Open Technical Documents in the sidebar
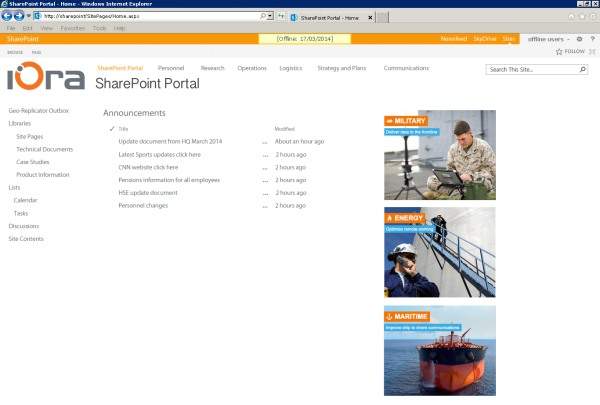Viewport: 600px width, 405px height. click(45, 149)
